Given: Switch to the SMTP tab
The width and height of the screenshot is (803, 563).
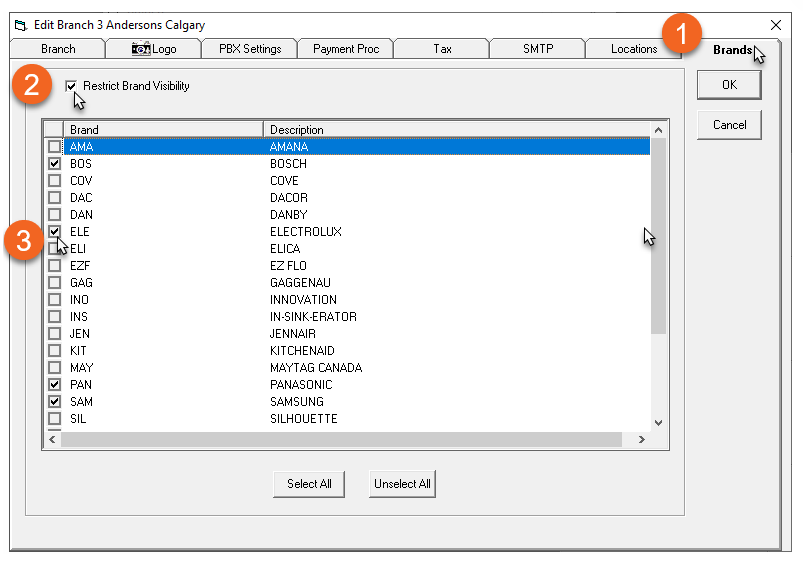Looking at the screenshot, I should coord(538,49).
